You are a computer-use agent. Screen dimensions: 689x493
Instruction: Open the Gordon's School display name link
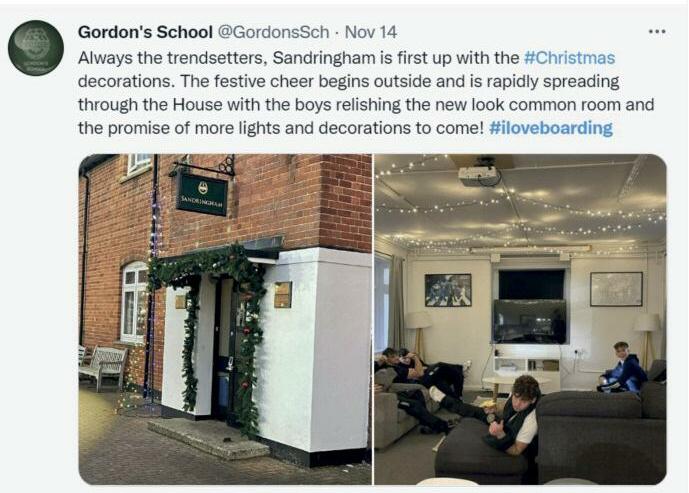(x=145, y=32)
